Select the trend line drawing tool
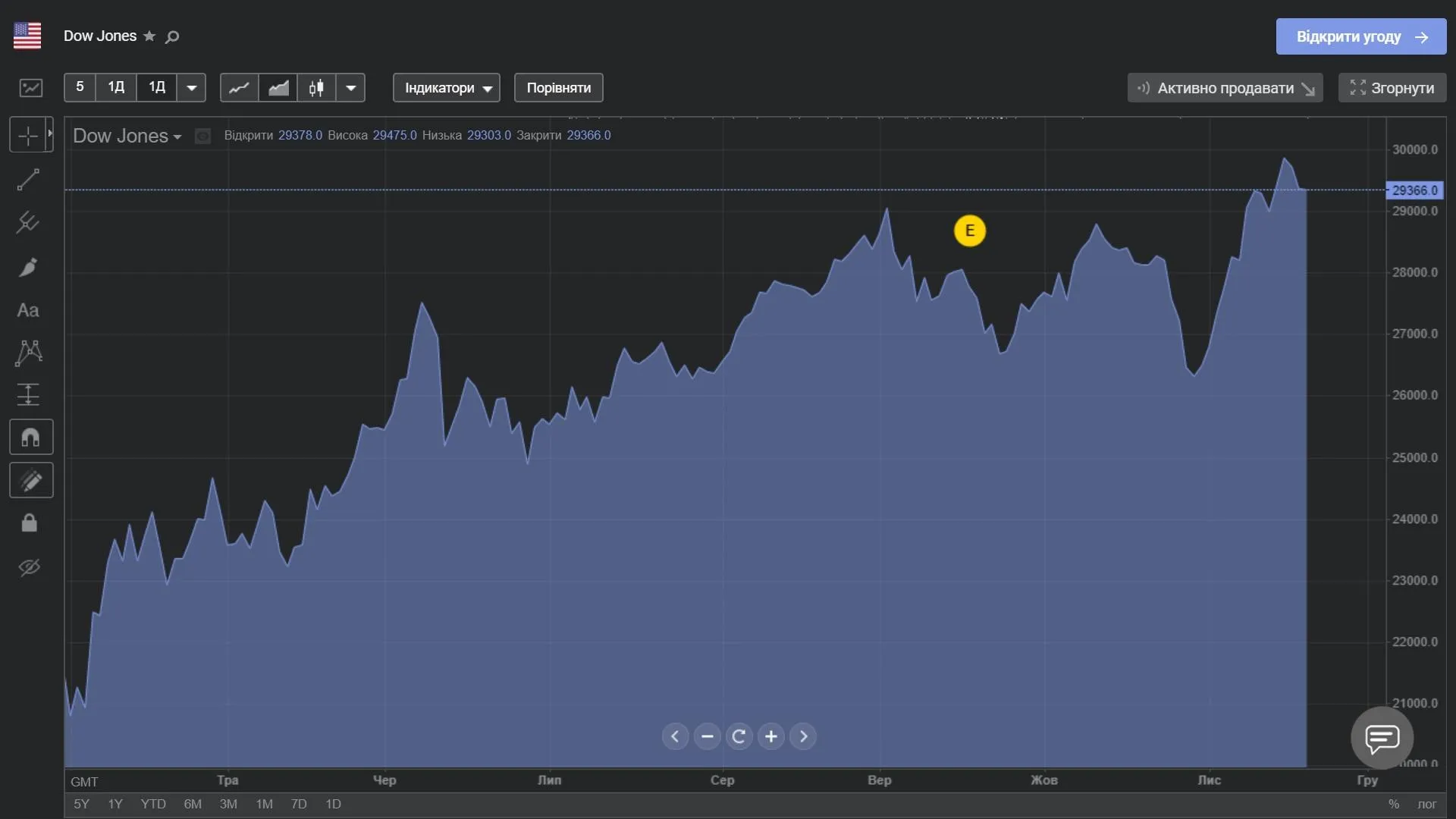The width and height of the screenshot is (1456, 819). point(28,180)
